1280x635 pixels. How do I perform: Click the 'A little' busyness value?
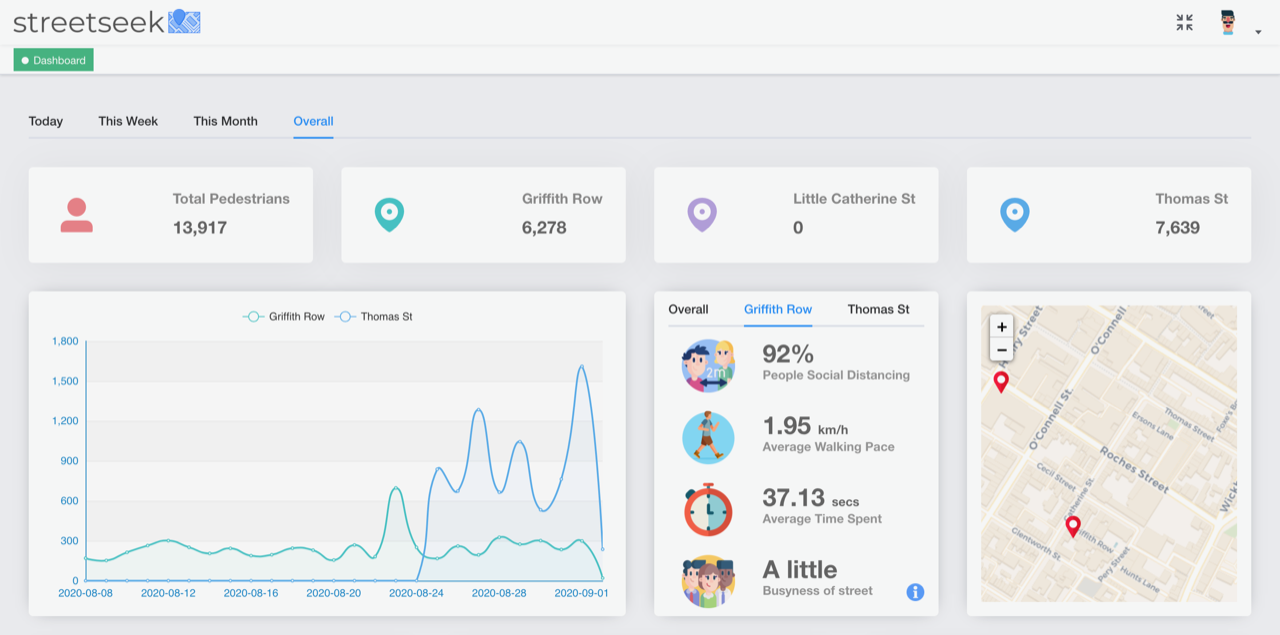(800, 570)
